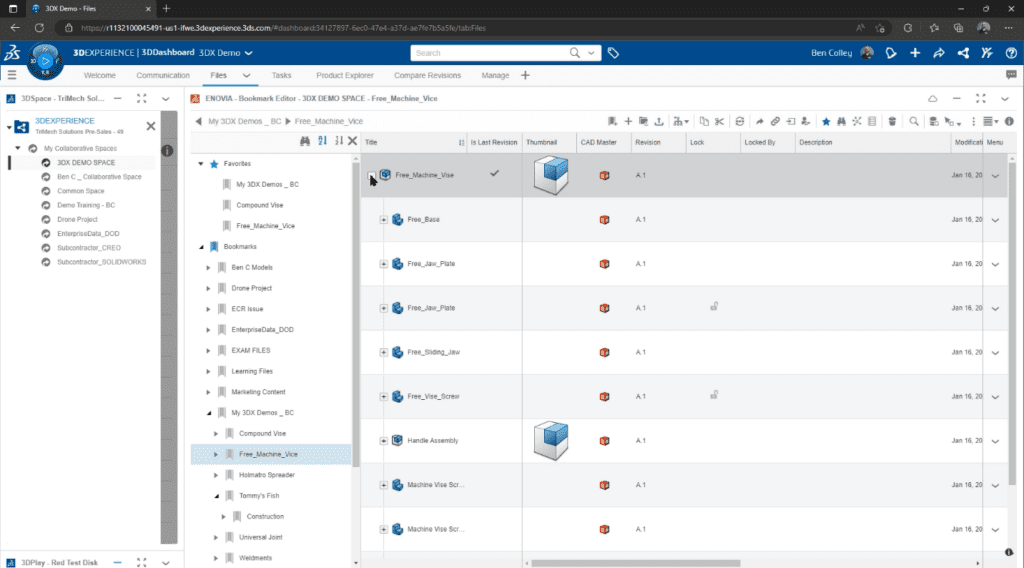This screenshot has width=1024, height=568.
Task: Collapse the Favorites tree section
Action: [x=201, y=164]
